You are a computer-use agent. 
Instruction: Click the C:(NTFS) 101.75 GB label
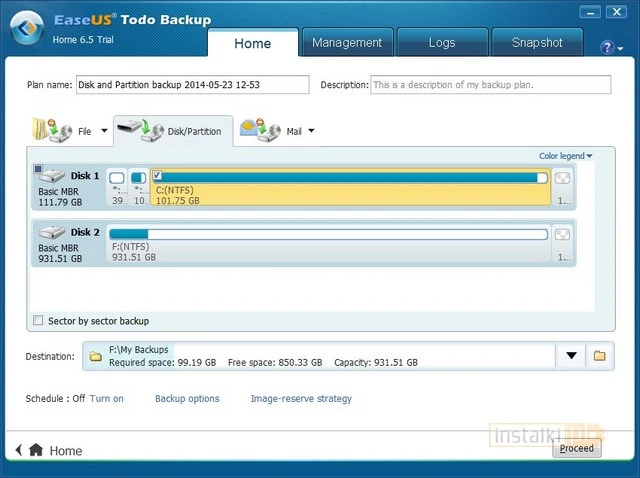178,195
